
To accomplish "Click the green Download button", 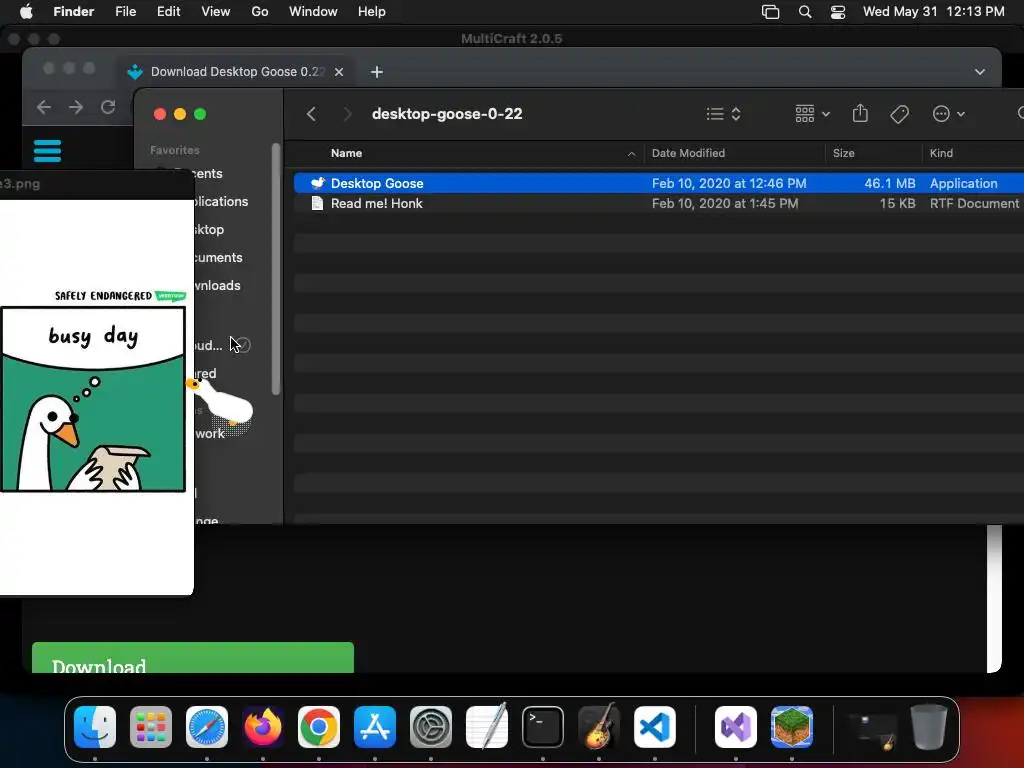I will 193,658.
